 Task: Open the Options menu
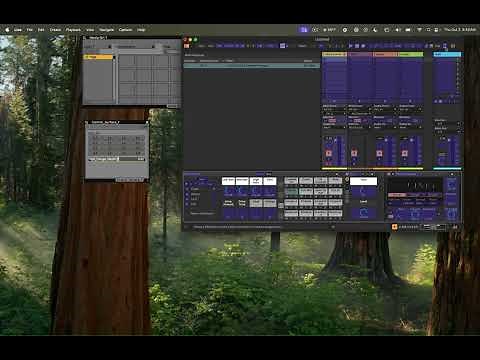pos(125,30)
